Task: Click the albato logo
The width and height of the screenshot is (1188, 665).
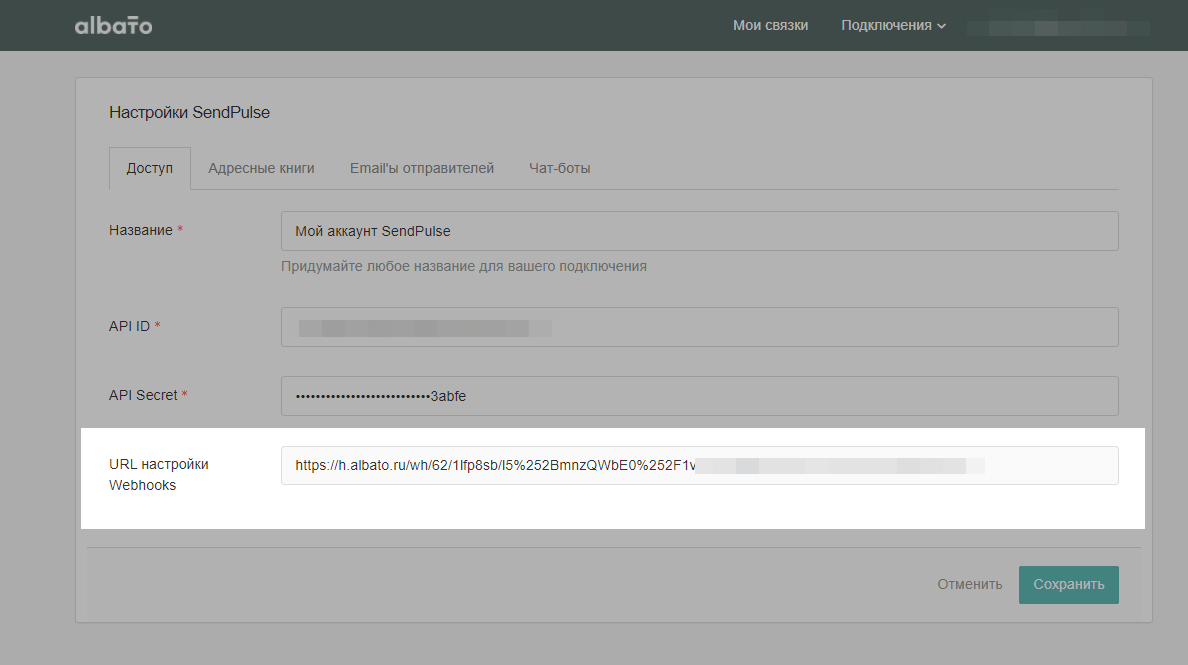Action: tap(114, 26)
